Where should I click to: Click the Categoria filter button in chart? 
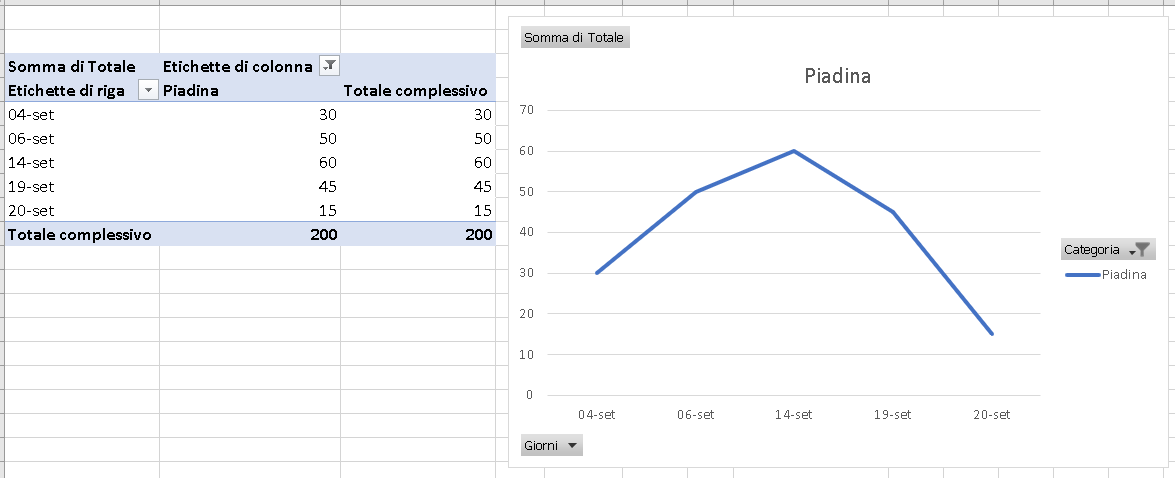[1108, 249]
